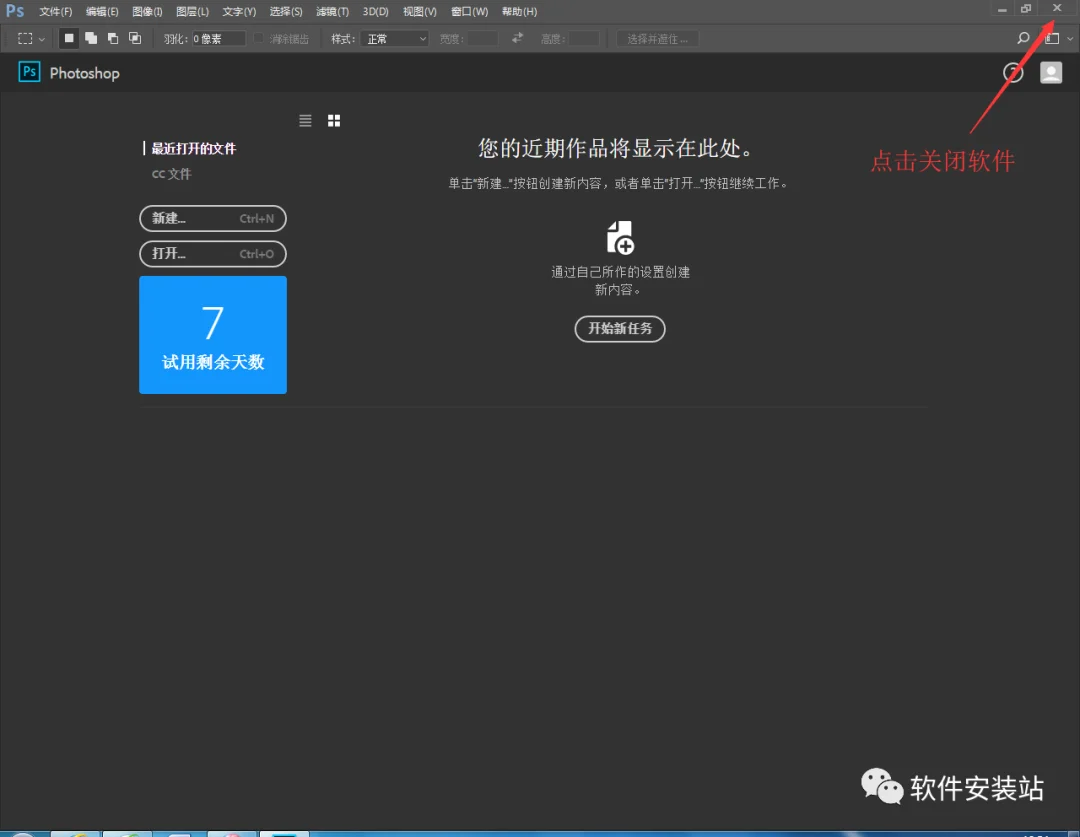Open the 窗口(W) menu
Viewport: 1080px width, 837px height.
[x=469, y=12]
